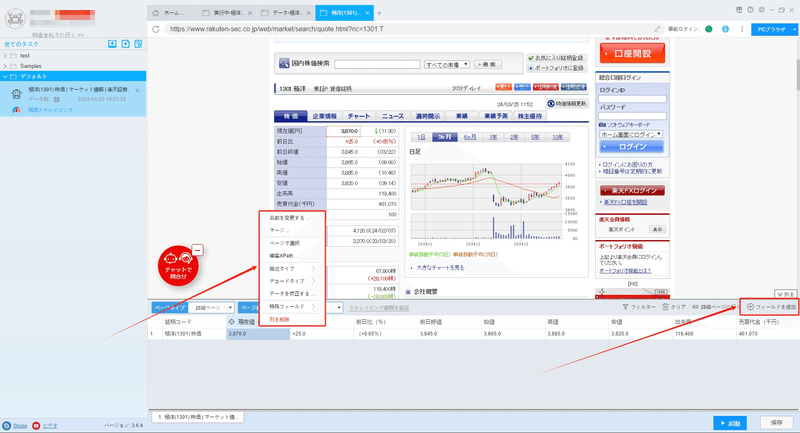
Task: Open the home tab with house icon
Action: 172,13
